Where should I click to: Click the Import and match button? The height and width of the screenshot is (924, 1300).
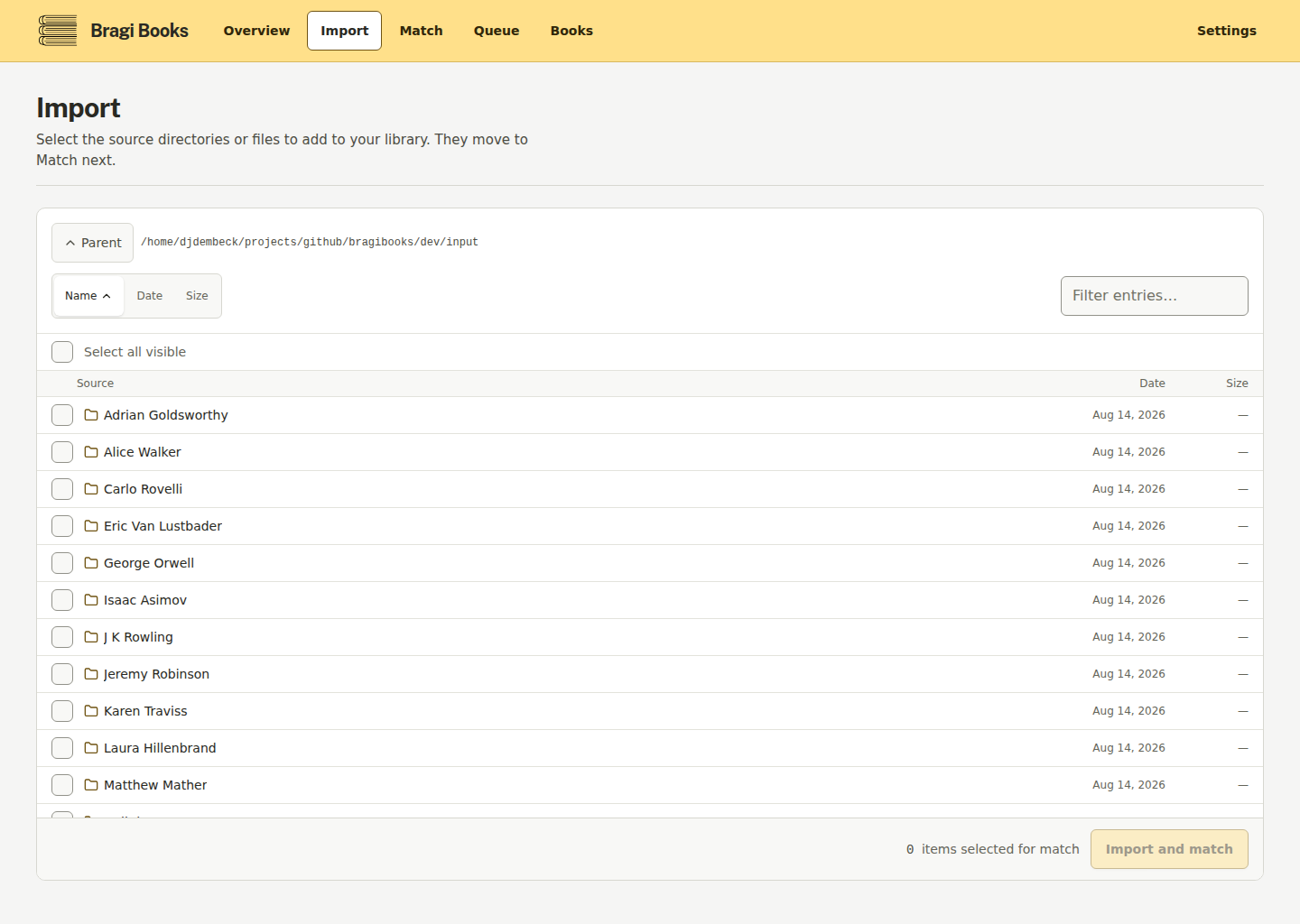point(1169,849)
